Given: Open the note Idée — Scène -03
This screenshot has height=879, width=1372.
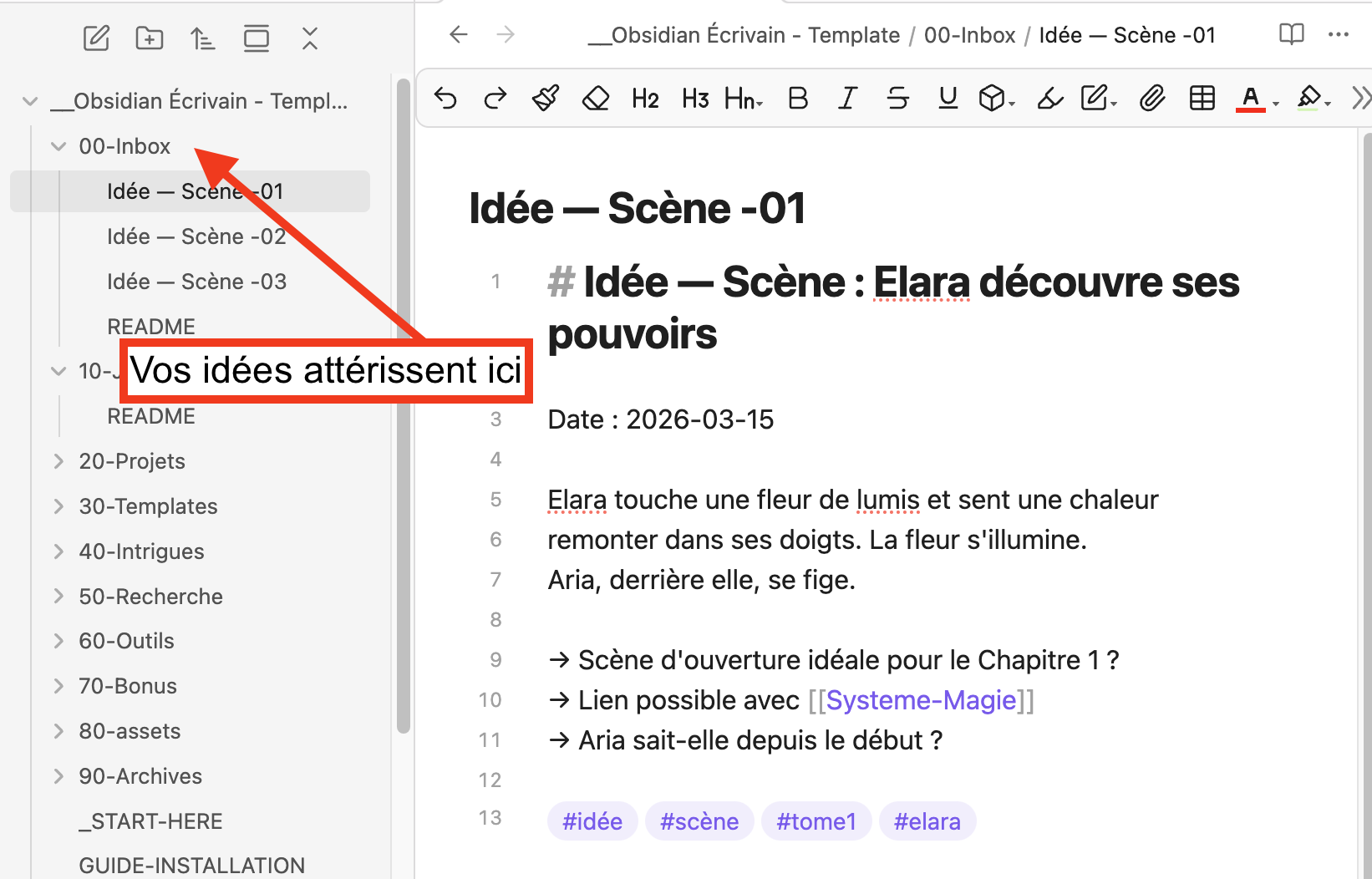Looking at the screenshot, I should 196,282.
